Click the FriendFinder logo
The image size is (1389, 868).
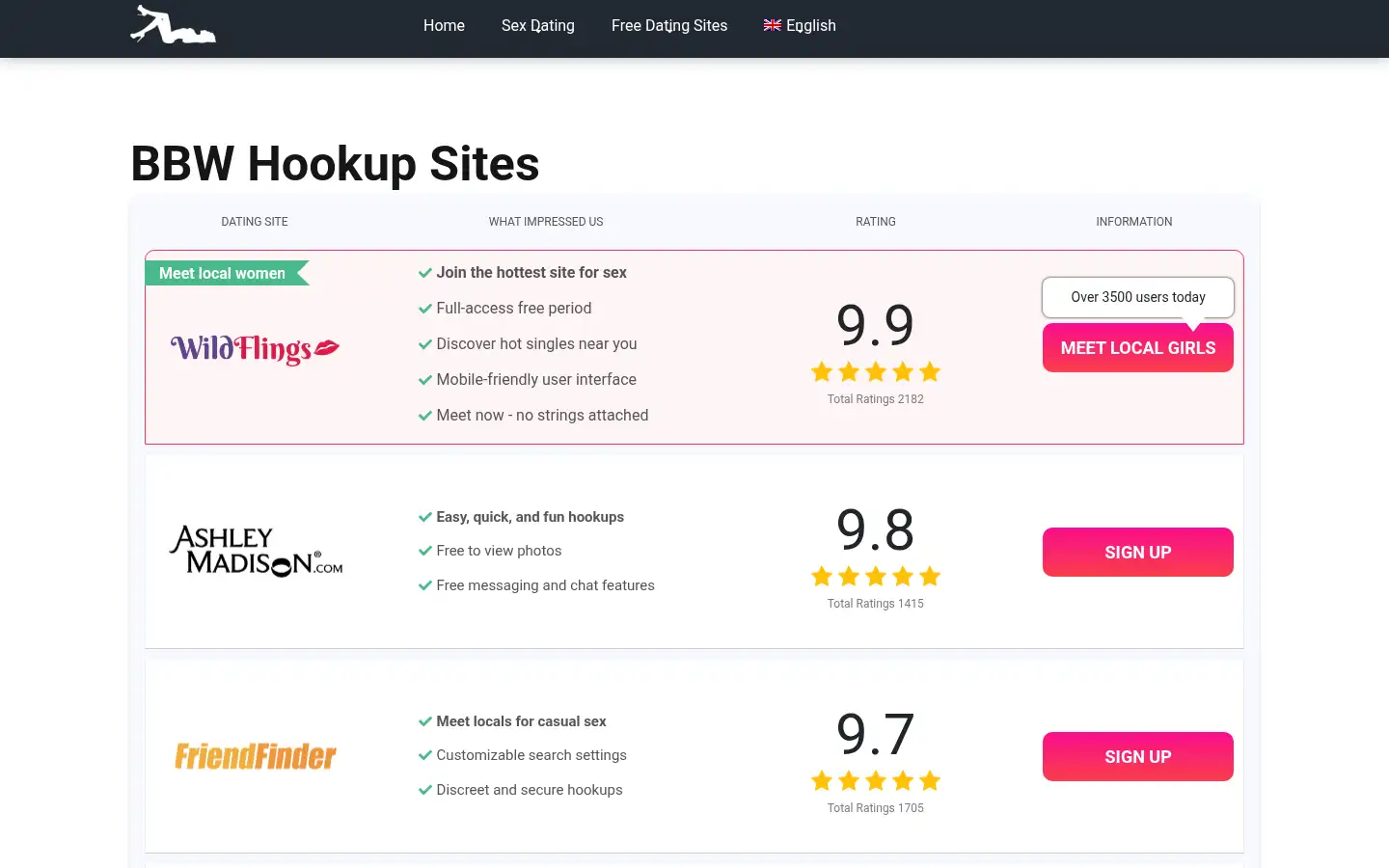256,756
